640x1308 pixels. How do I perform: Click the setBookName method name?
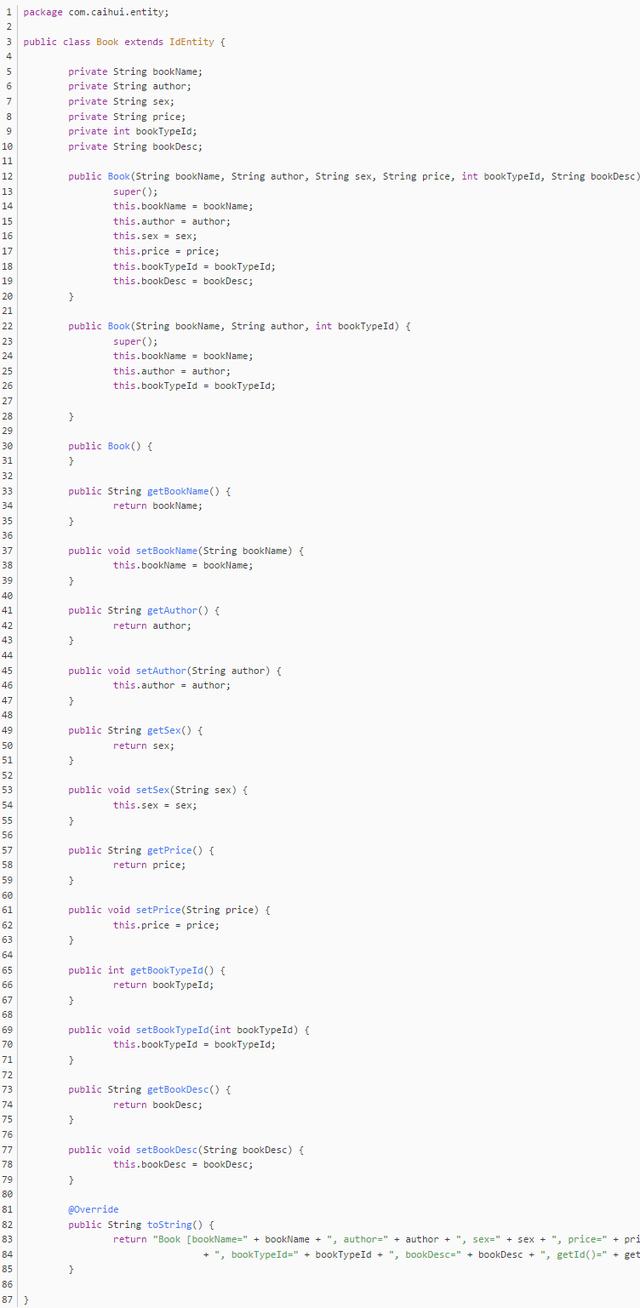pyautogui.click(x=166, y=551)
